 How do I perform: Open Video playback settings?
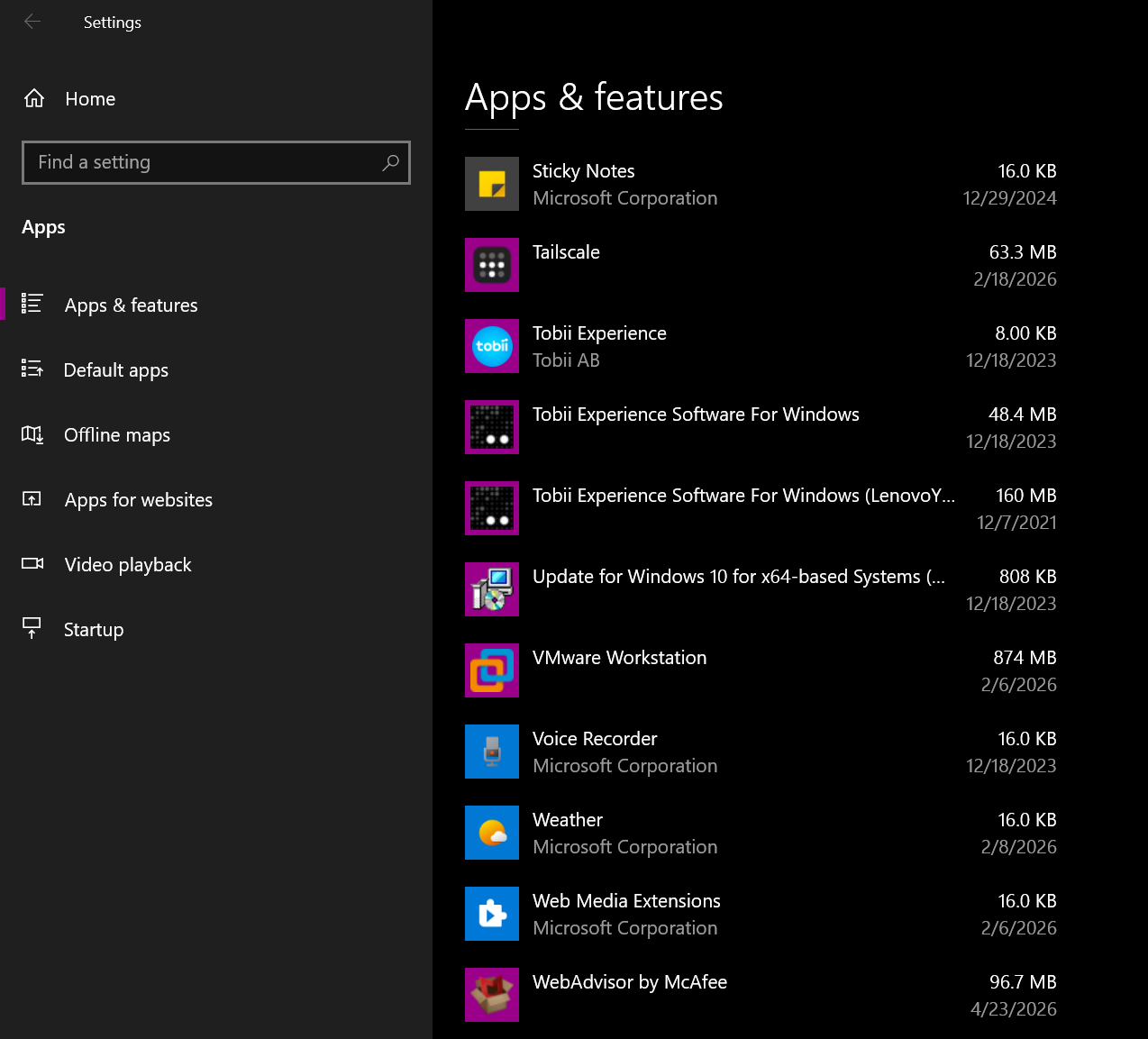tap(127, 564)
